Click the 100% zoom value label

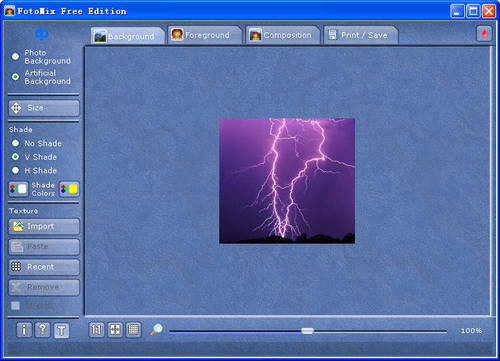[471, 331]
